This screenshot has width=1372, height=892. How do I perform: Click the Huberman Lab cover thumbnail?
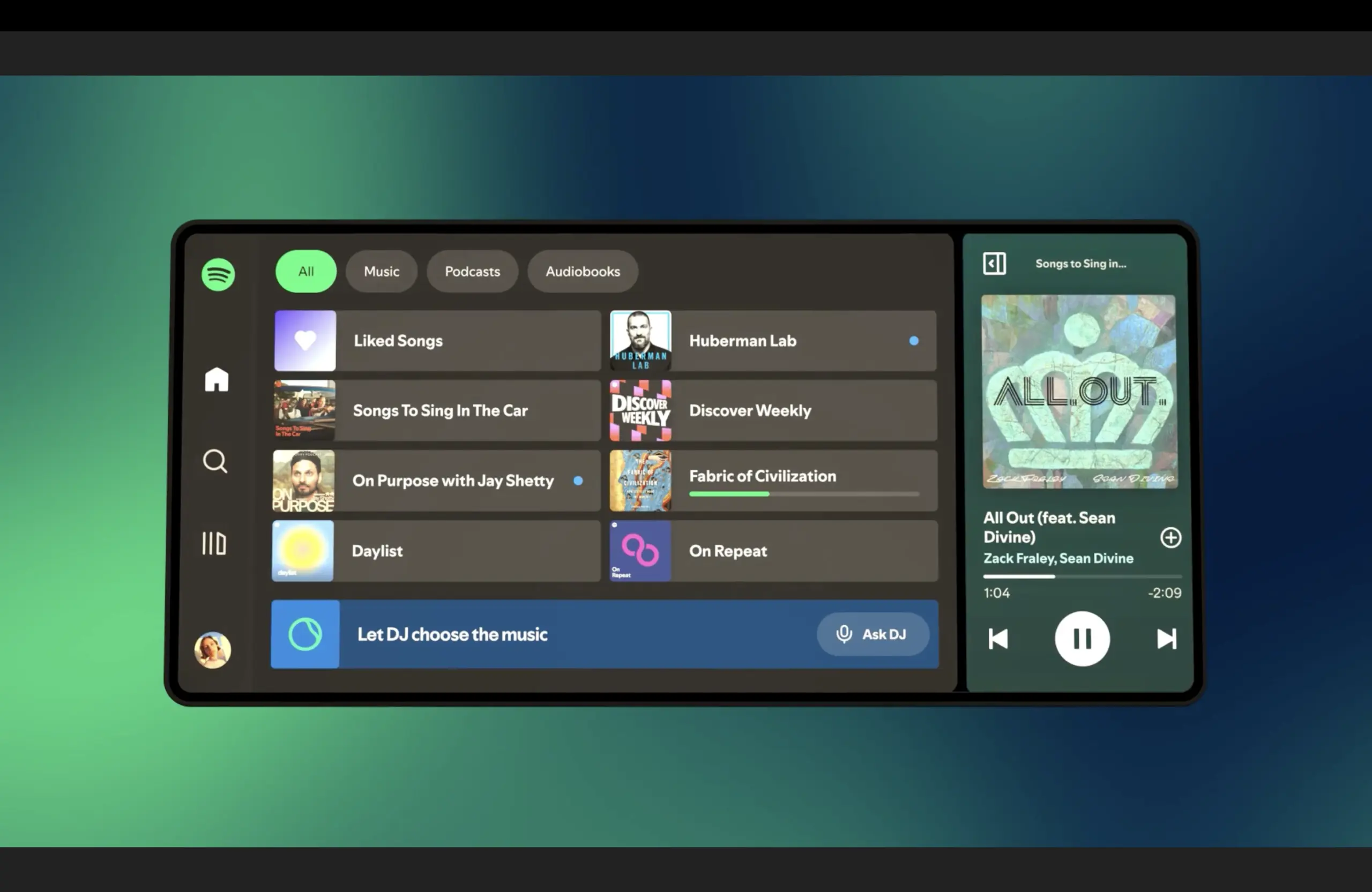click(x=640, y=341)
